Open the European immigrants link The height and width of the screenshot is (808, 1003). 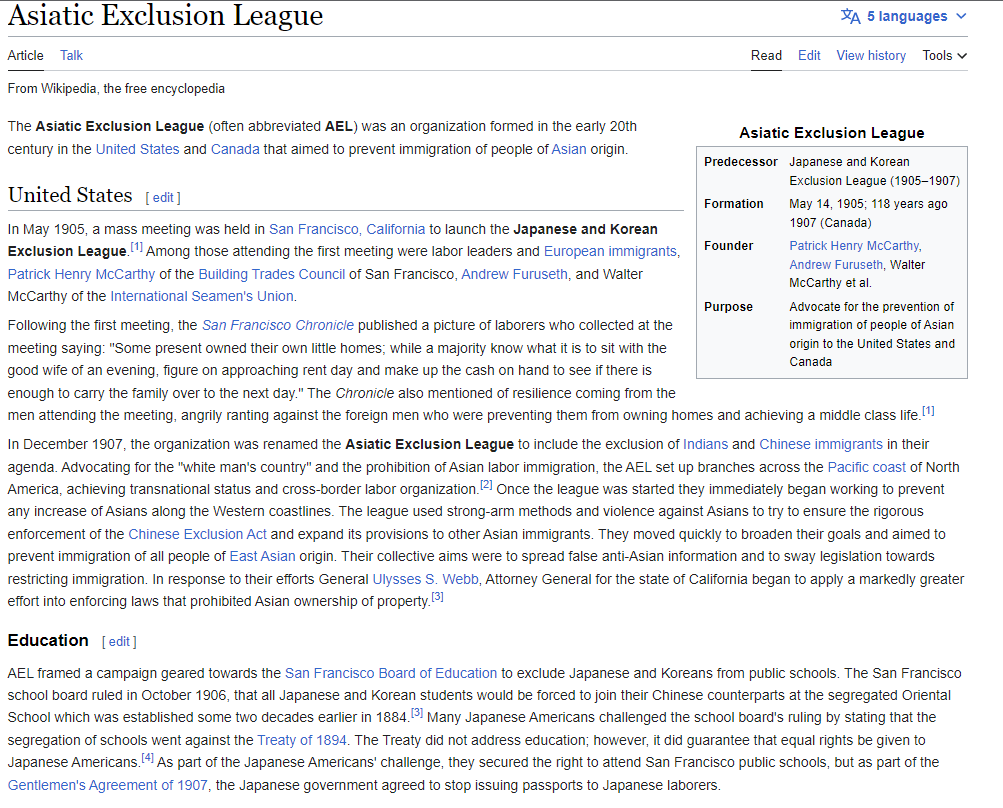pos(610,251)
